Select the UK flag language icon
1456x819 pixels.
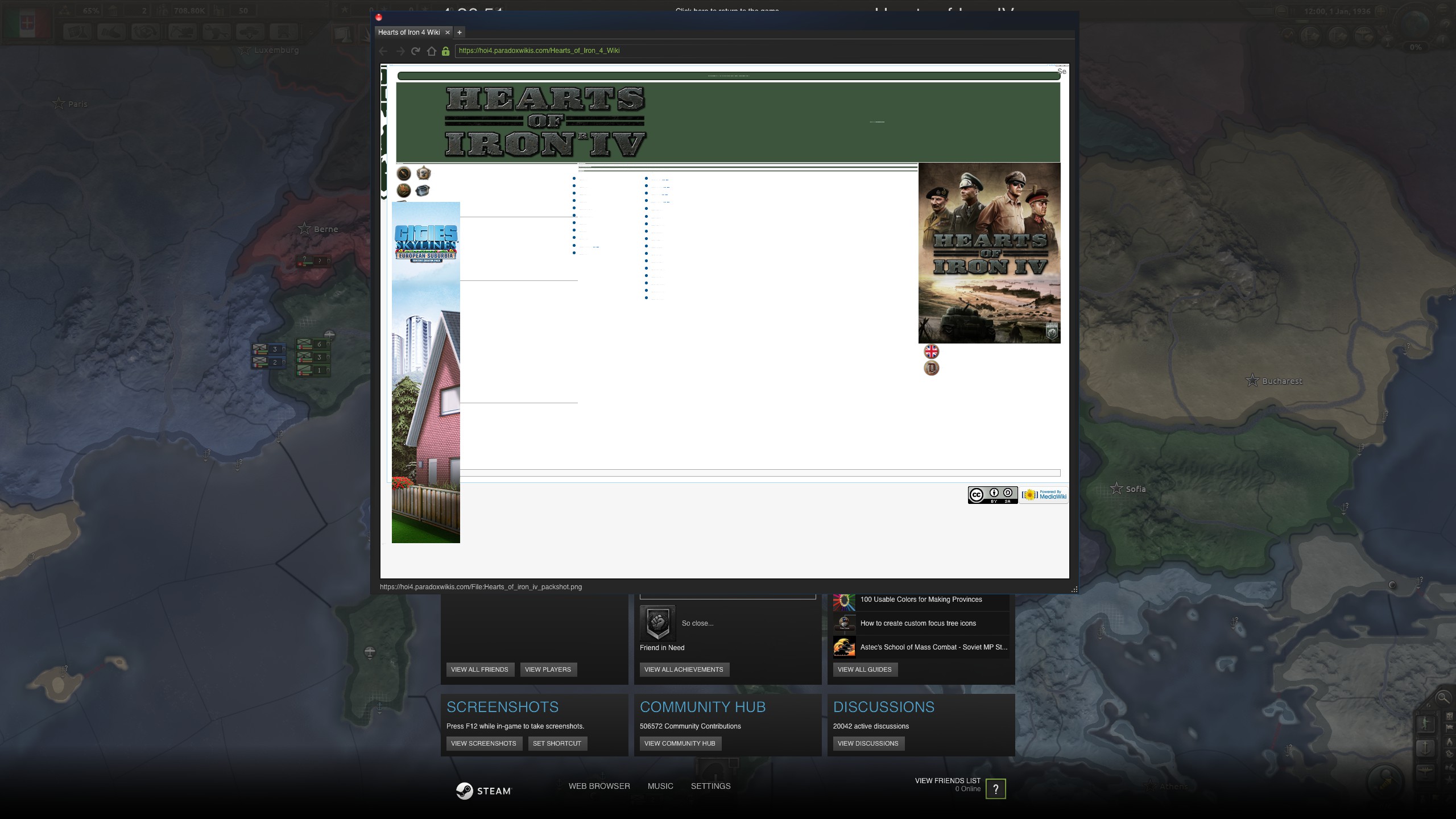click(932, 351)
